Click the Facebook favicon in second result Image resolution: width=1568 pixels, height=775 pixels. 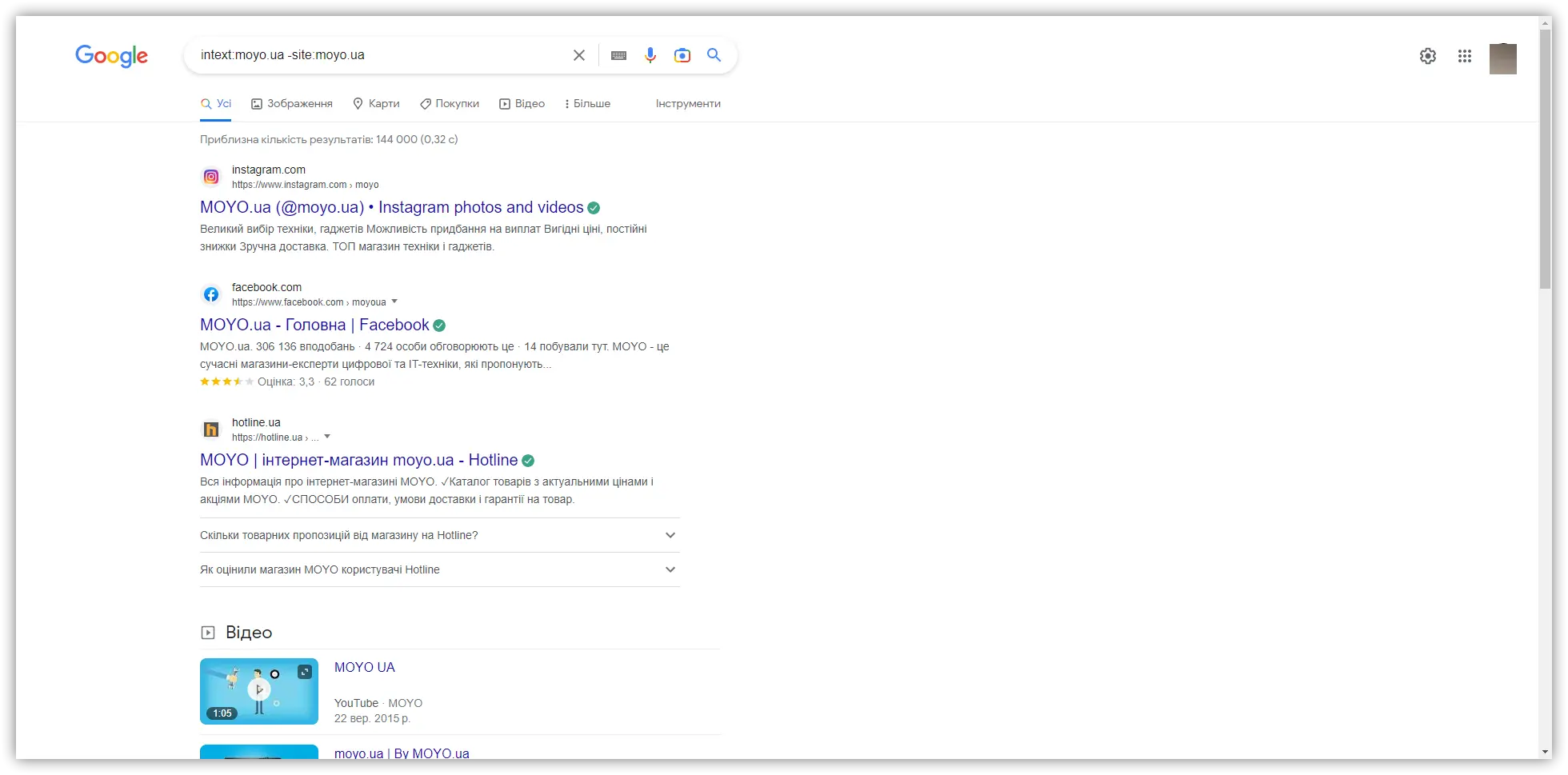211,294
